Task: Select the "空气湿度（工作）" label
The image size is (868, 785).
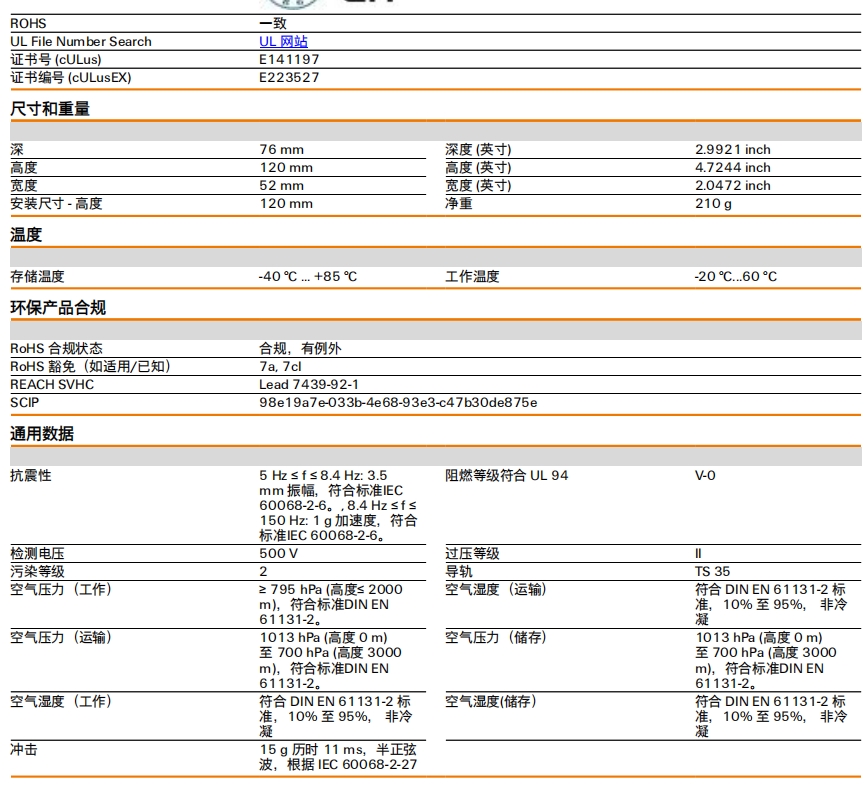Action: (61, 701)
